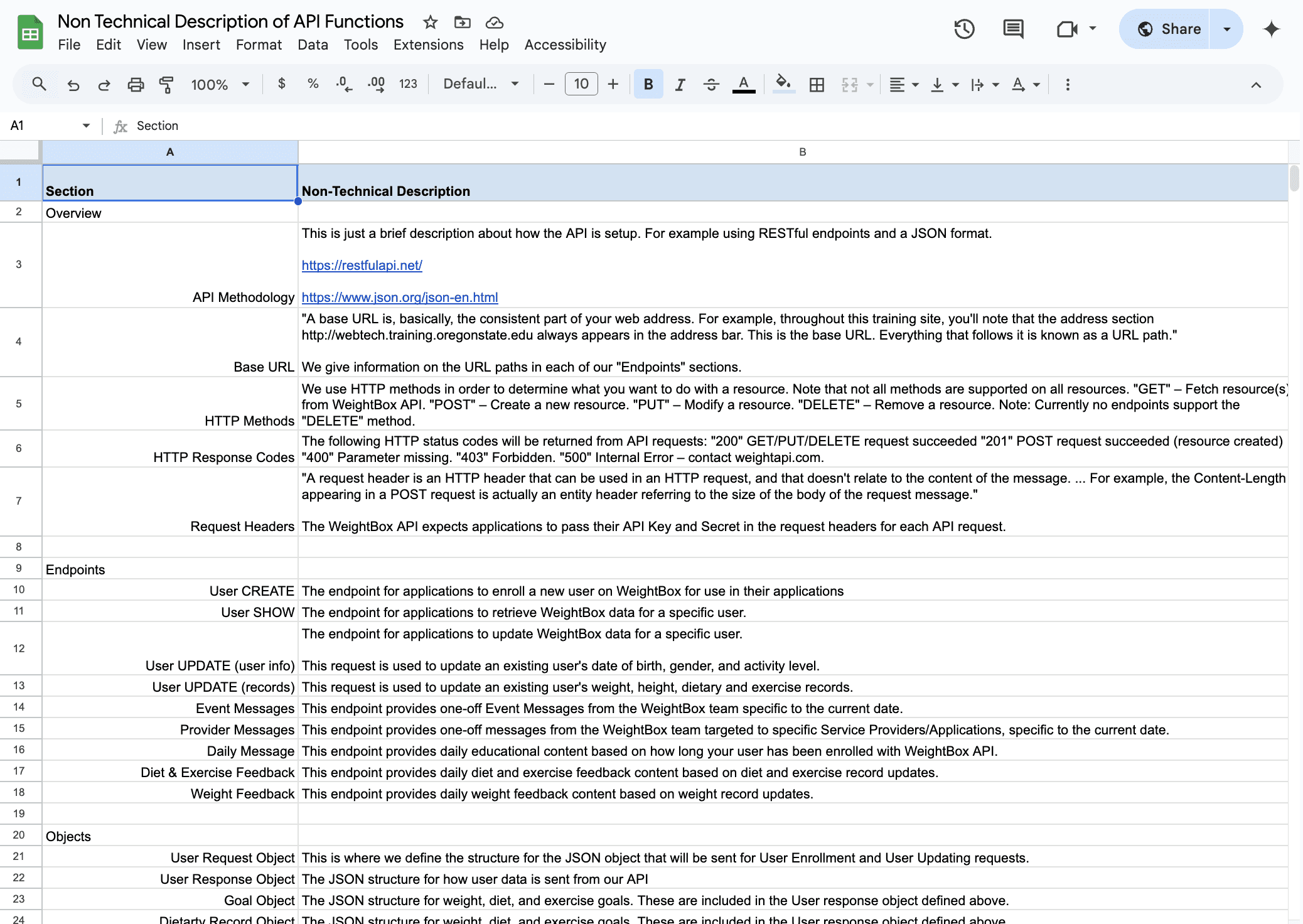The width and height of the screenshot is (1303, 924).
Task: Open the Extensions menu
Action: (428, 45)
